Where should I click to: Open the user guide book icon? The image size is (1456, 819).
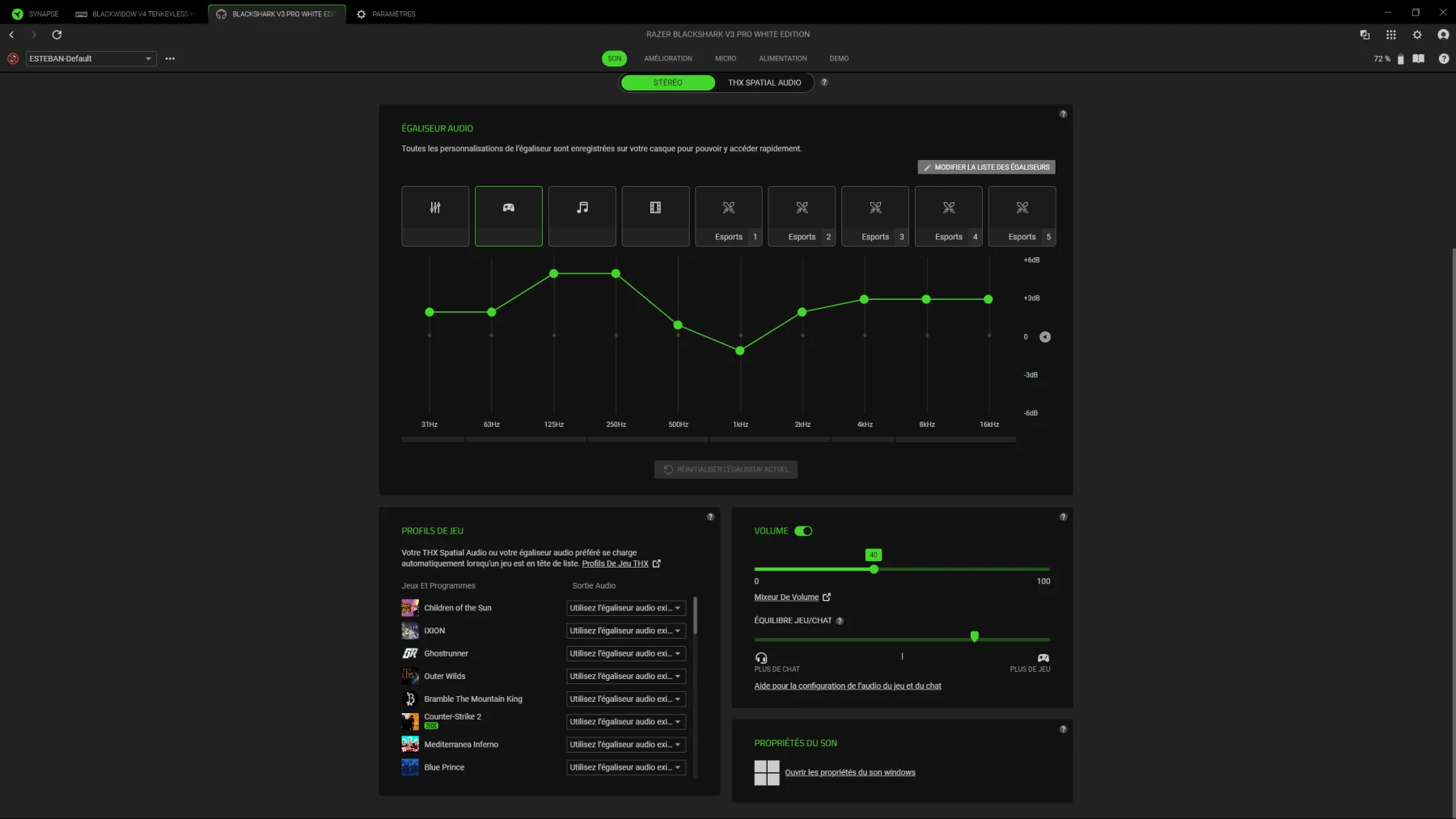pos(1418,58)
